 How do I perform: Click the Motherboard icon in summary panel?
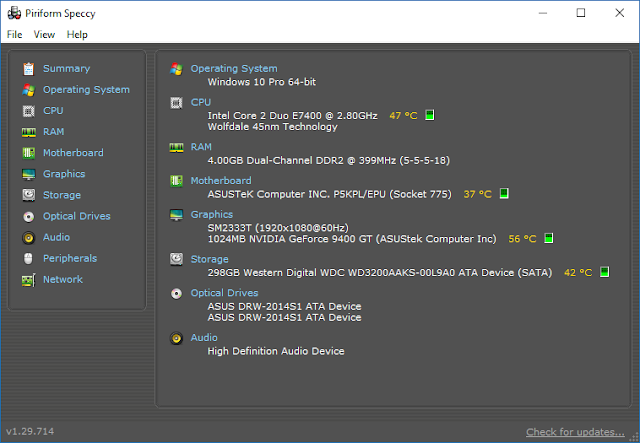[x=176, y=181]
